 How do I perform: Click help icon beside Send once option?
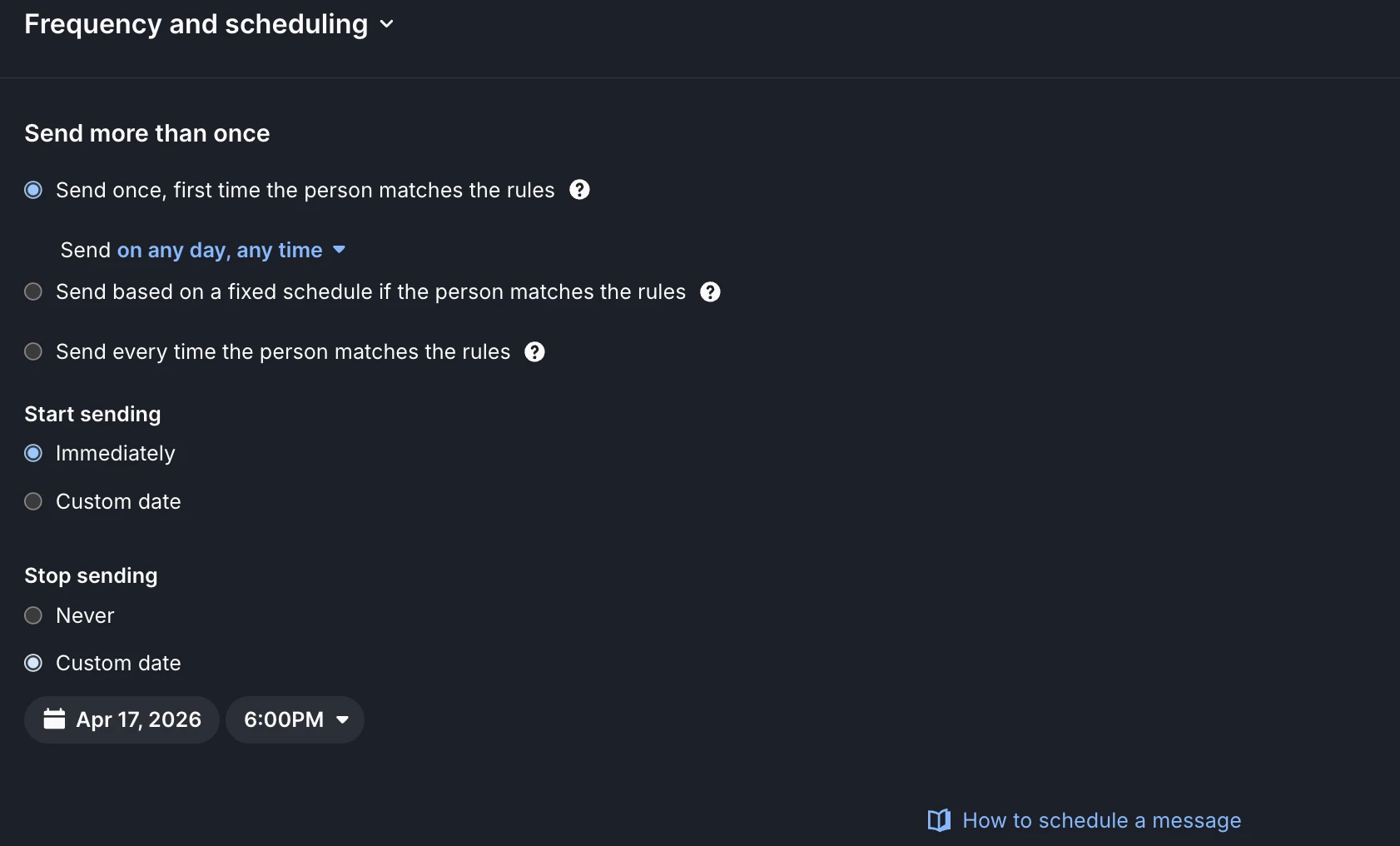579,190
